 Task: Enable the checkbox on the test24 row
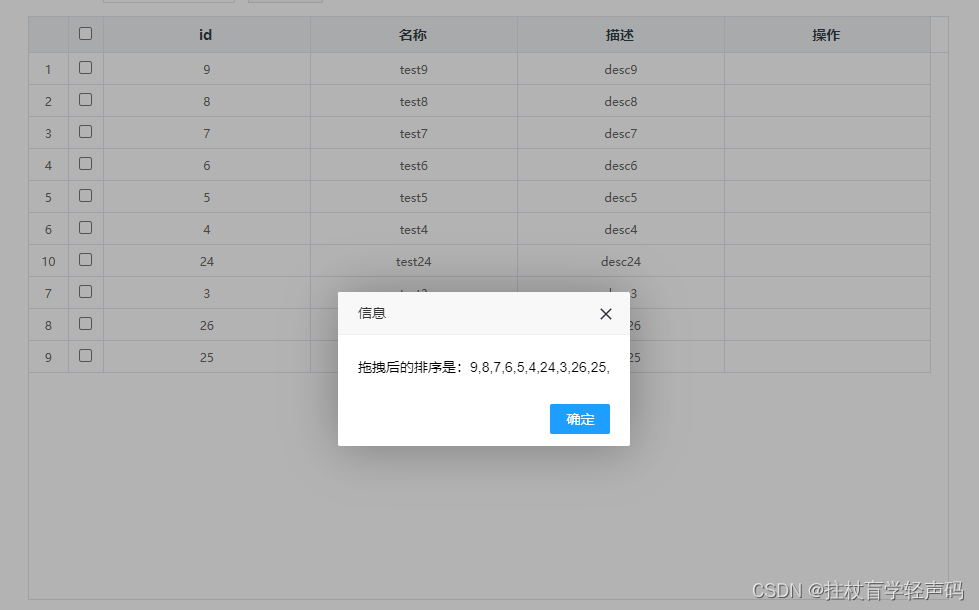coord(85,260)
